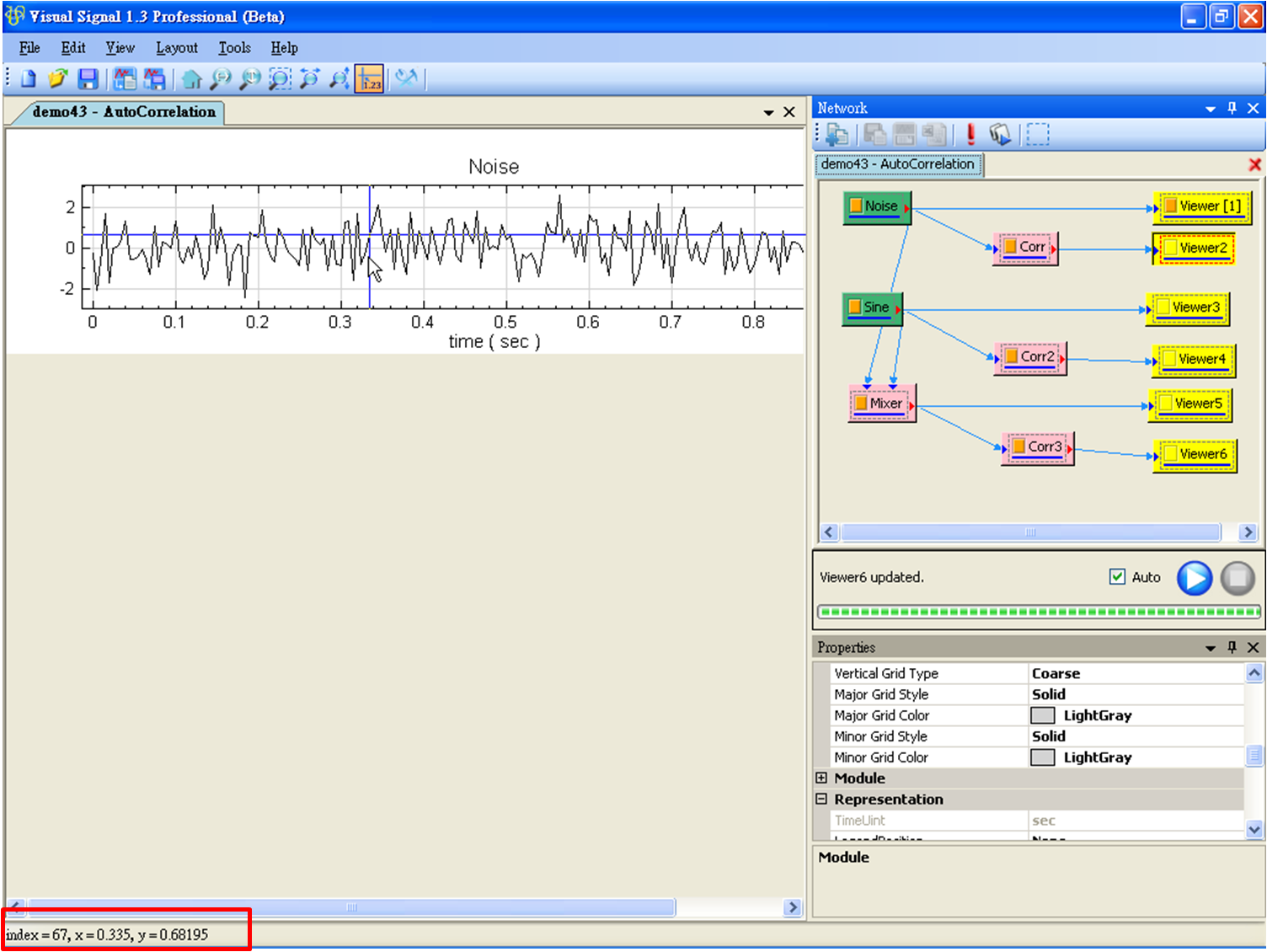Pin the Properties panel
The image size is (1267, 952).
pos(1232,647)
